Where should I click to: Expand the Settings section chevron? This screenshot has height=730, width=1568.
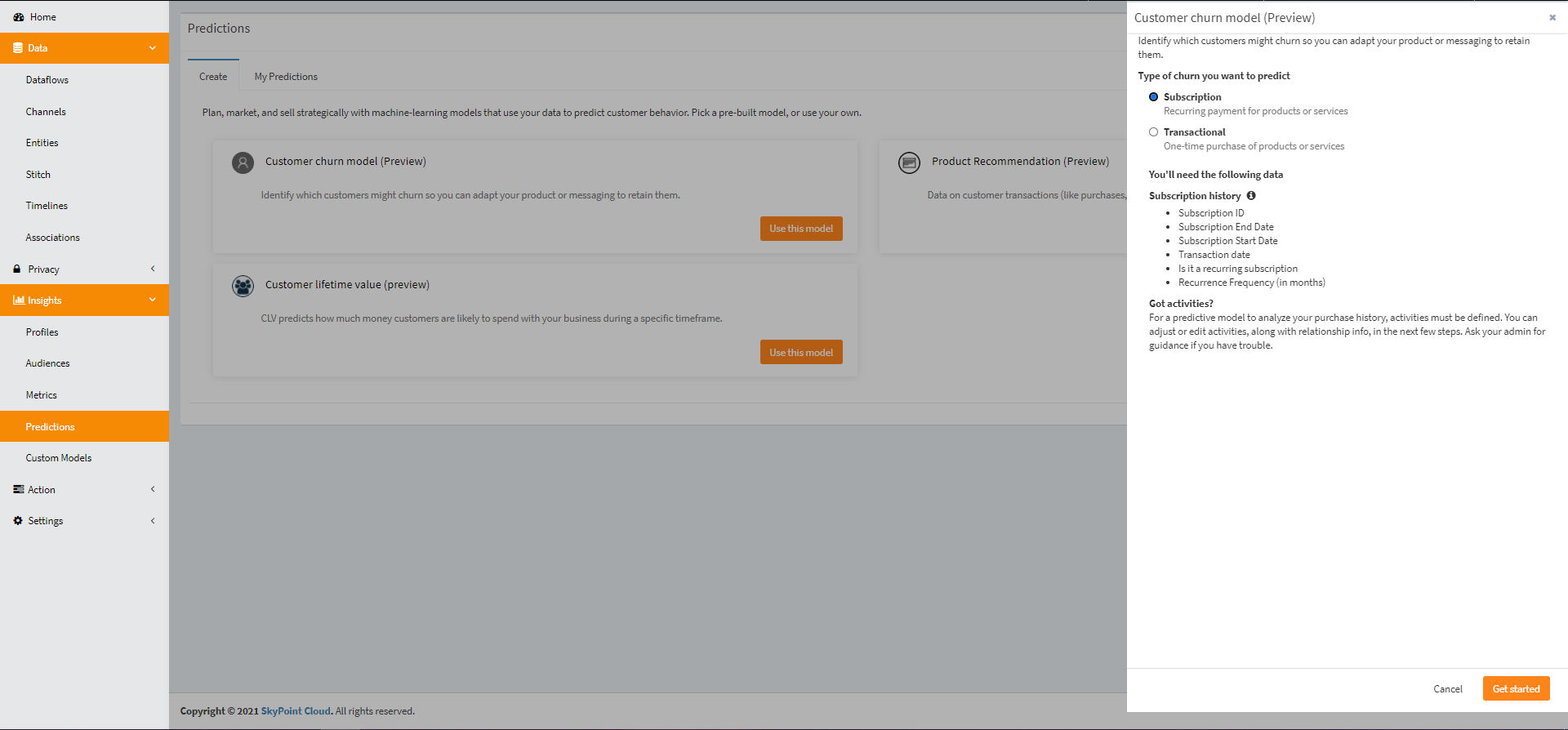click(153, 521)
